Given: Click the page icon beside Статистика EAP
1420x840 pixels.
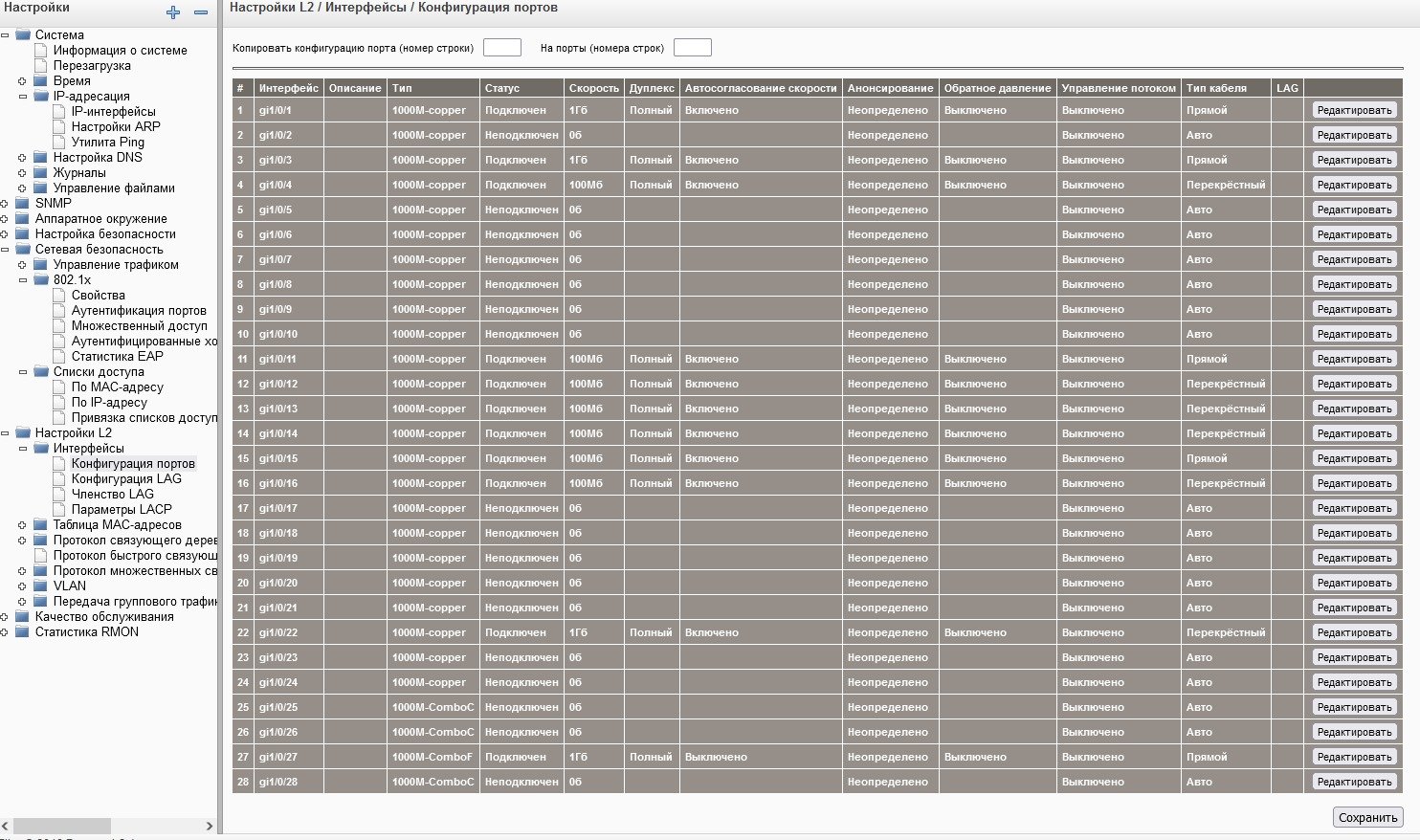Looking at the screenshot, I should pyautogui.click(x=59, y=356).
